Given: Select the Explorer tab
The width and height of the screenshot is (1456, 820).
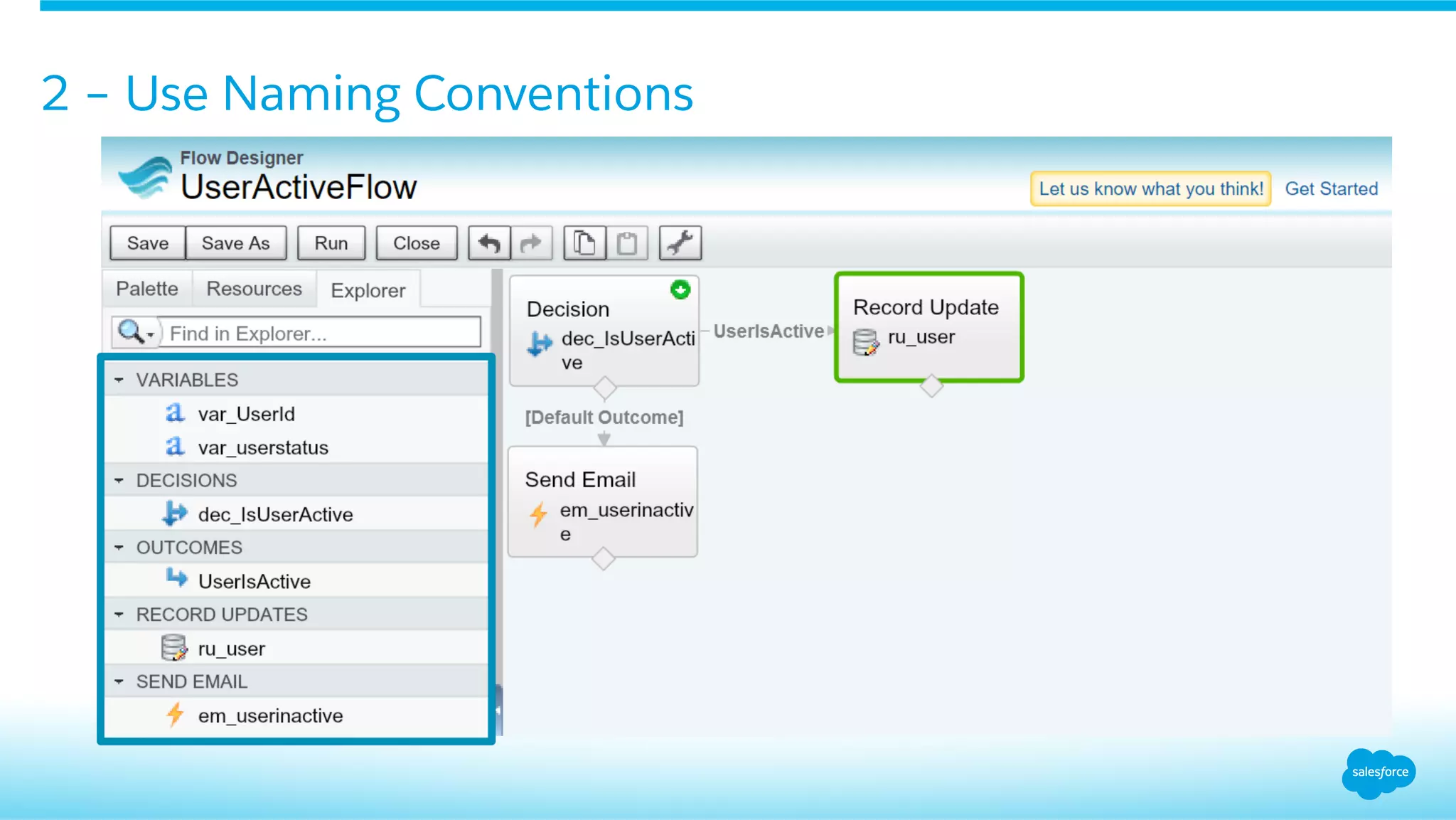Looking at the screenshot, I should tap(368, 290).
